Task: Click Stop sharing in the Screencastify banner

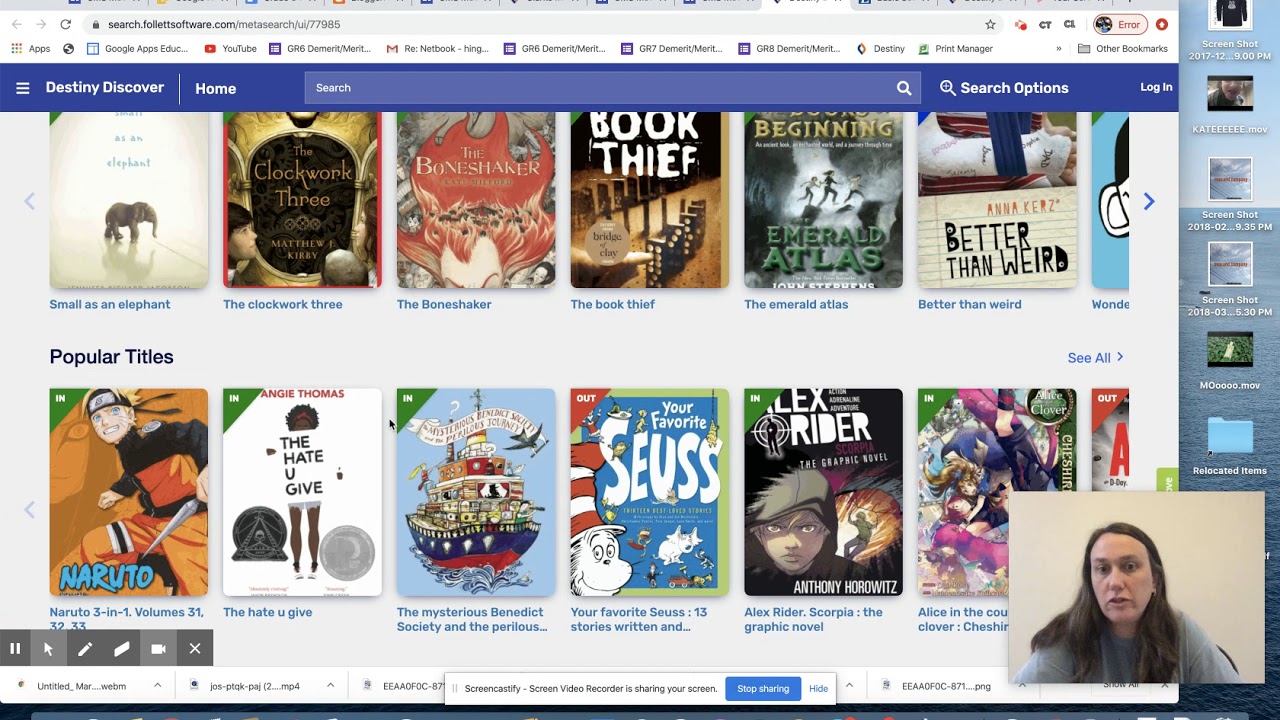Action: 763,688
